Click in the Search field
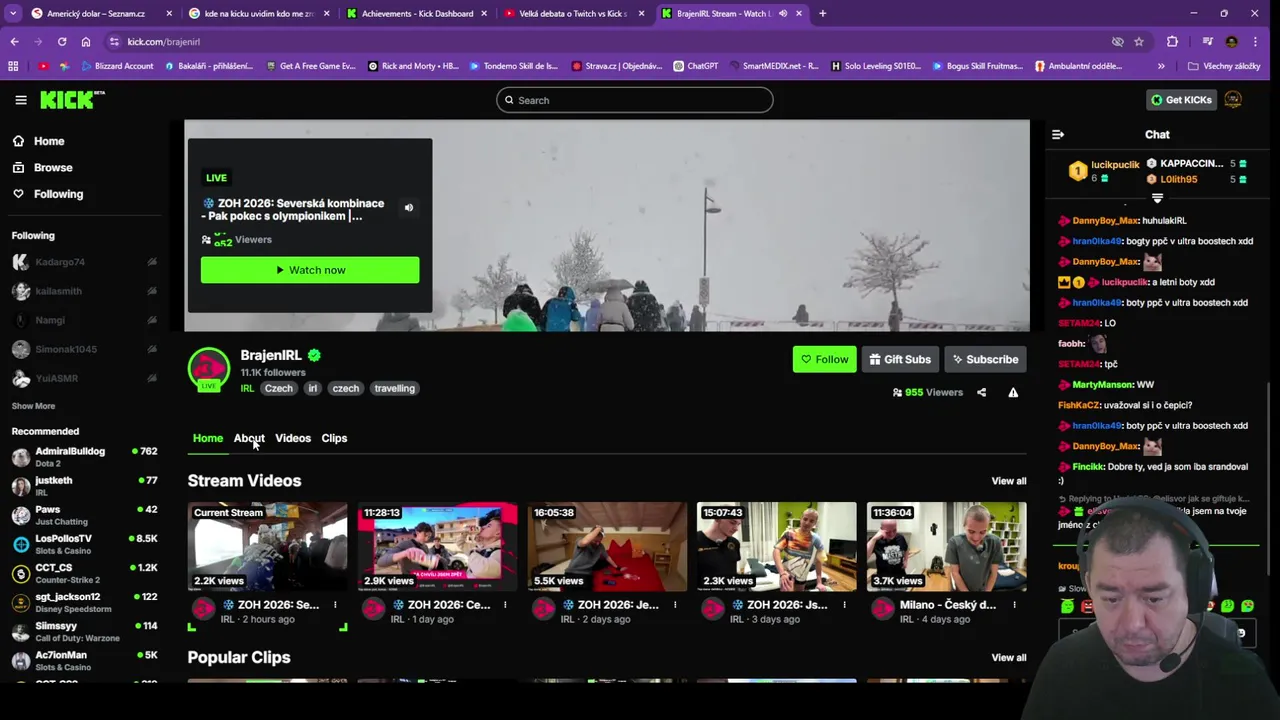Image resolution: width=1280 pixels, height=720 pixels. pos(634,100)
